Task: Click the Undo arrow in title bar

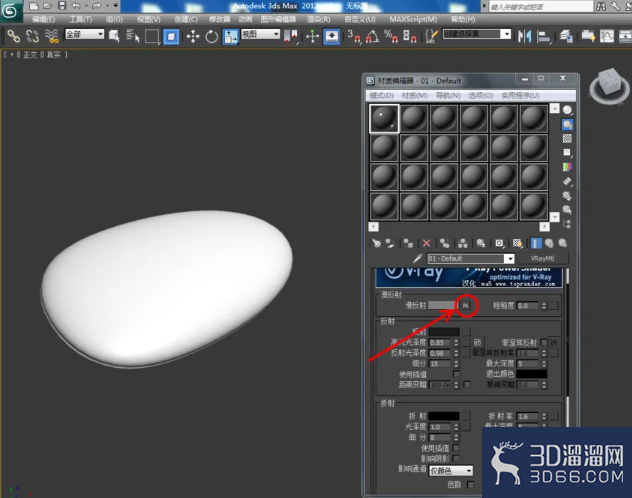Action: tap(75, 6)
